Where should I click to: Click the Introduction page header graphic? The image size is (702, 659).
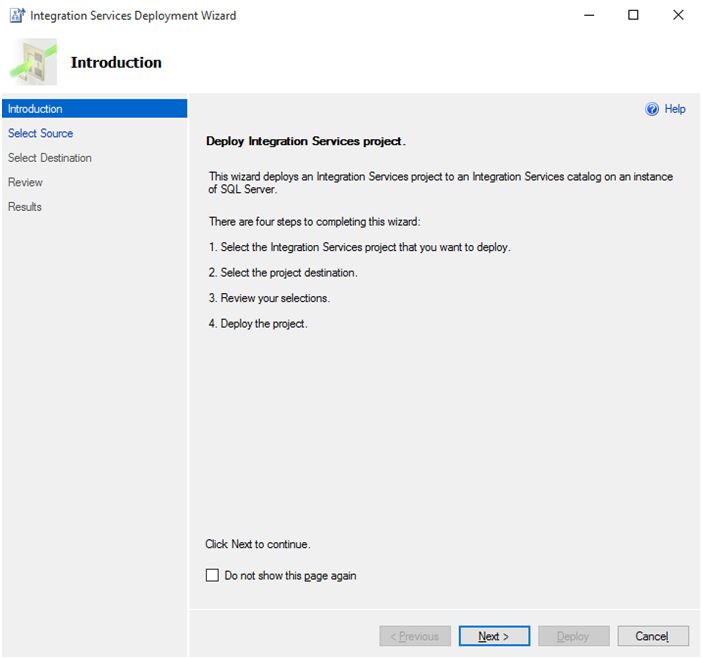point(34,62)
